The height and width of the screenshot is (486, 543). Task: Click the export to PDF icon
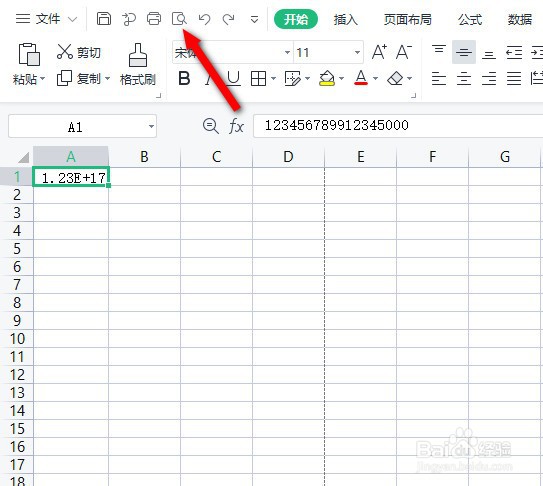(x=129, y=19)
